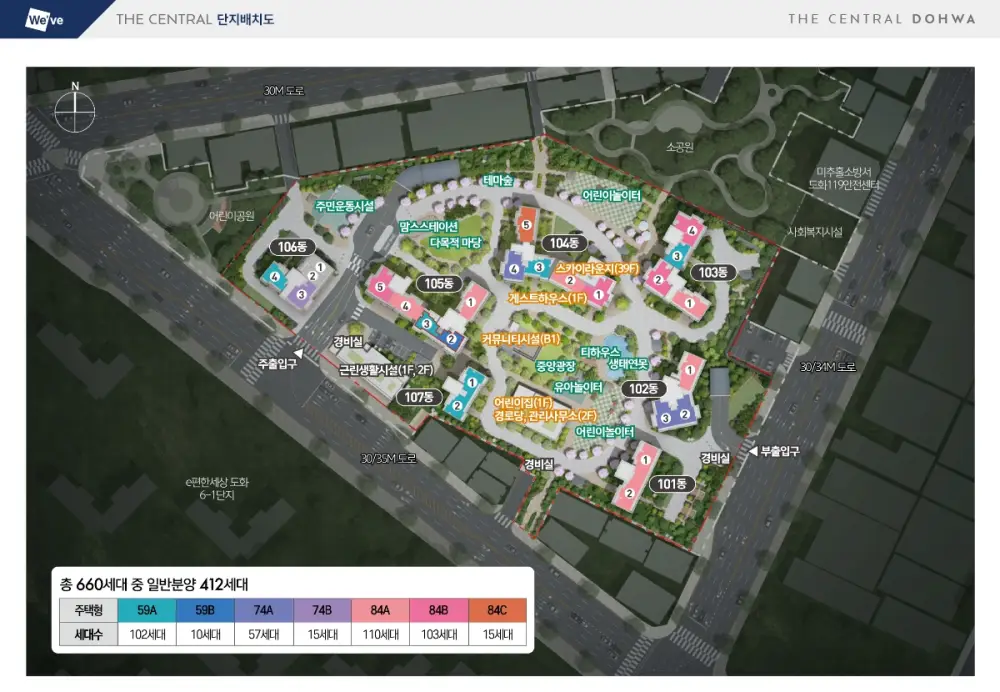Click the north compass icon
The height and width of the screenshot is (692, 1000).
[73, 103]
